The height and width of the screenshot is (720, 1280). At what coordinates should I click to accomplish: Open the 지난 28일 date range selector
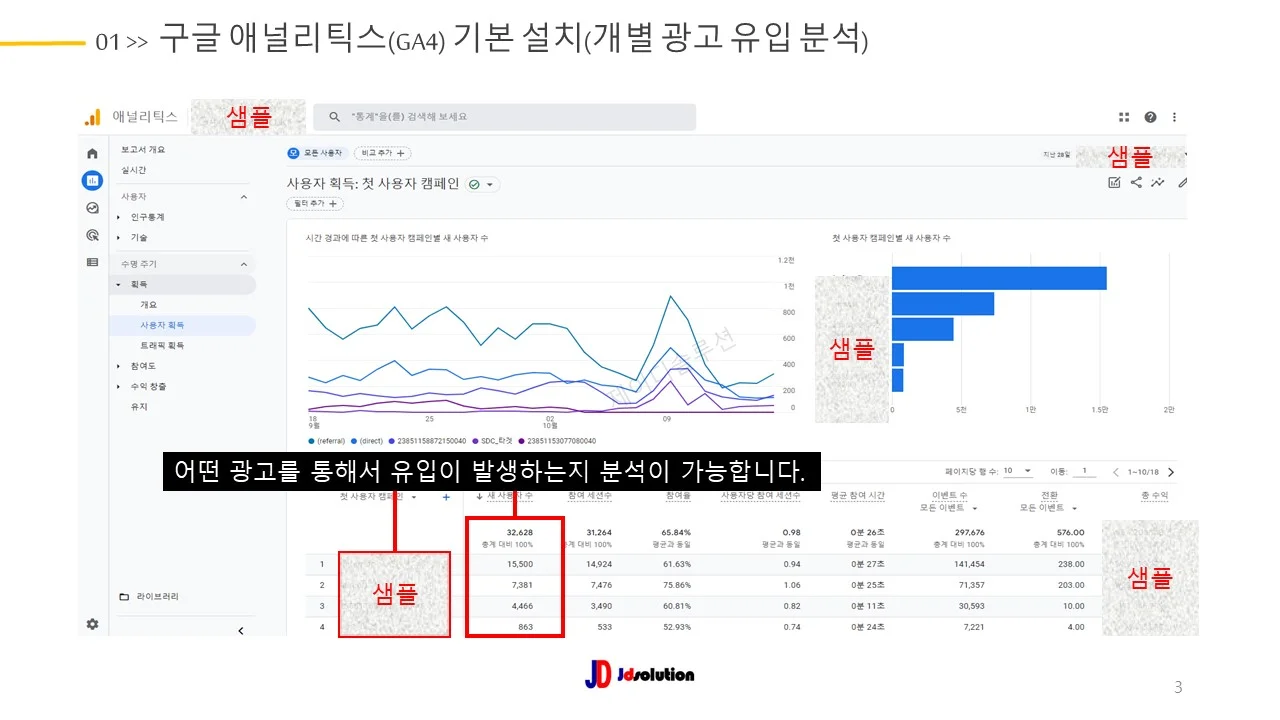1058,155
